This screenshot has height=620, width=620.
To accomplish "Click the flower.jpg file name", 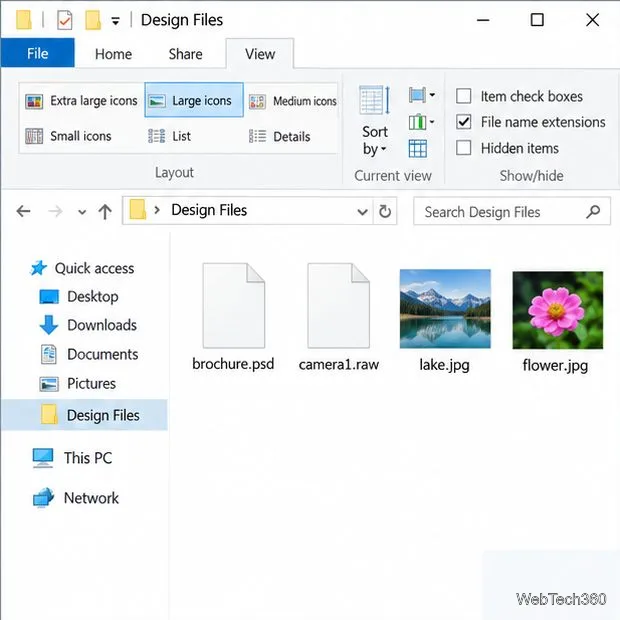I will (555, 365).
